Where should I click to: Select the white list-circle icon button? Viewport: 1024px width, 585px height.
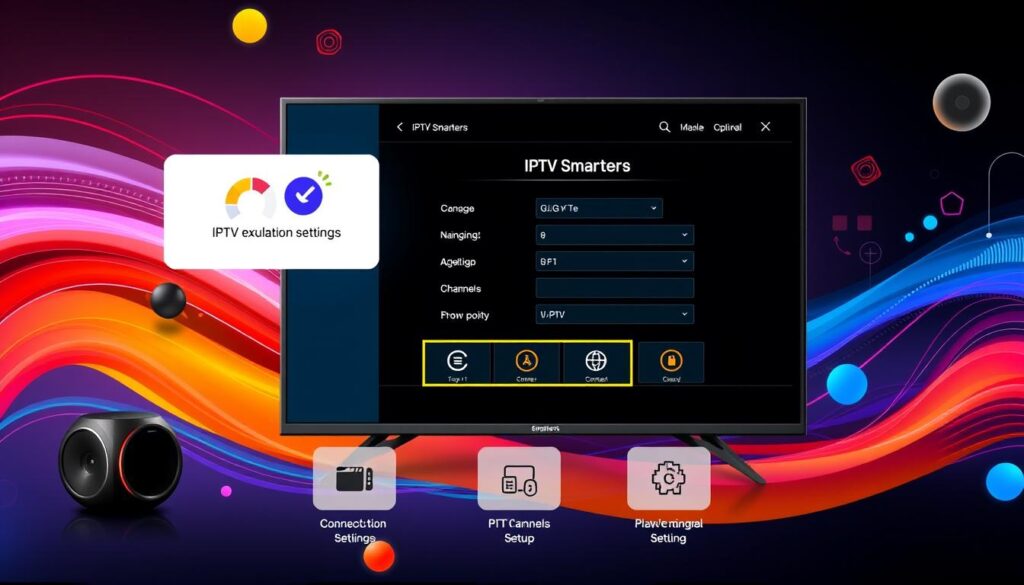[457, 362]
